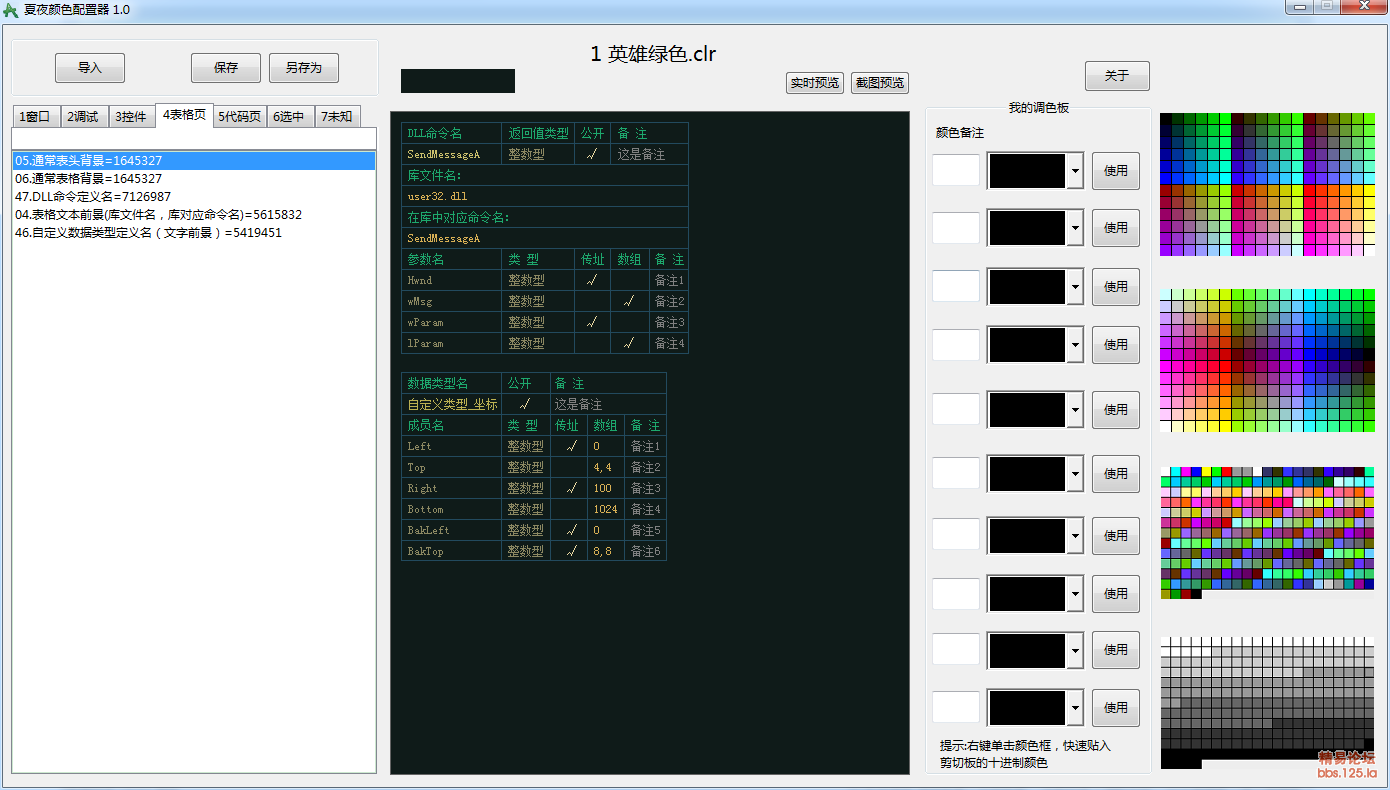Viewport: 1390px width, 790px height.
Task: Click the 我的调色板 group title
Action: pos(1038,107)
